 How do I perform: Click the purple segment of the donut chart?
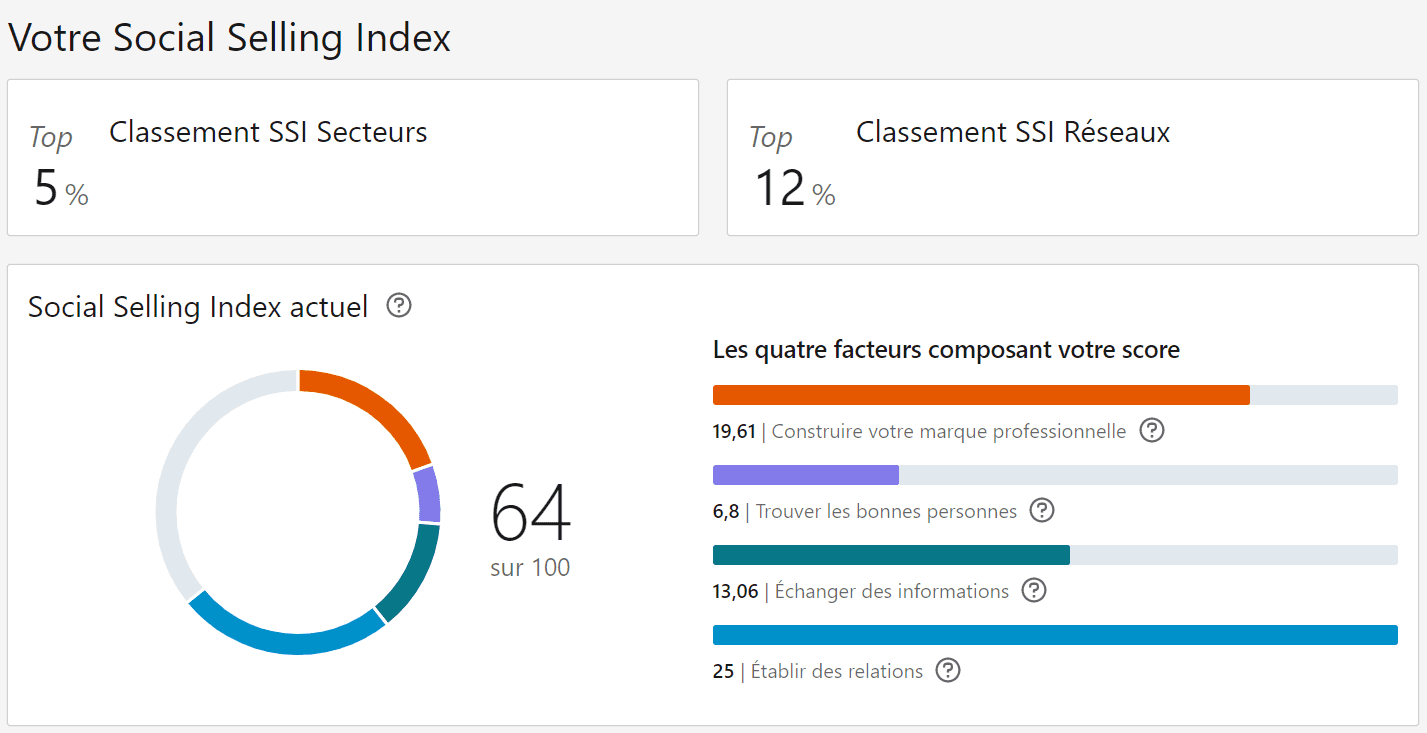427,495
